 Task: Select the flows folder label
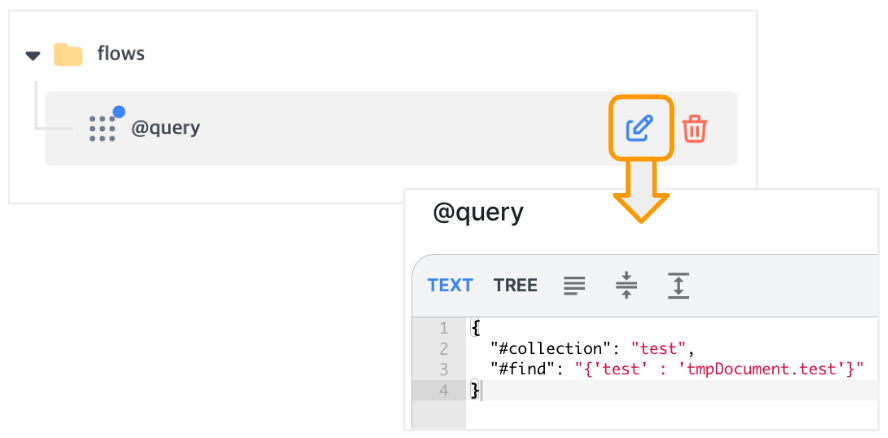(121, 54)
